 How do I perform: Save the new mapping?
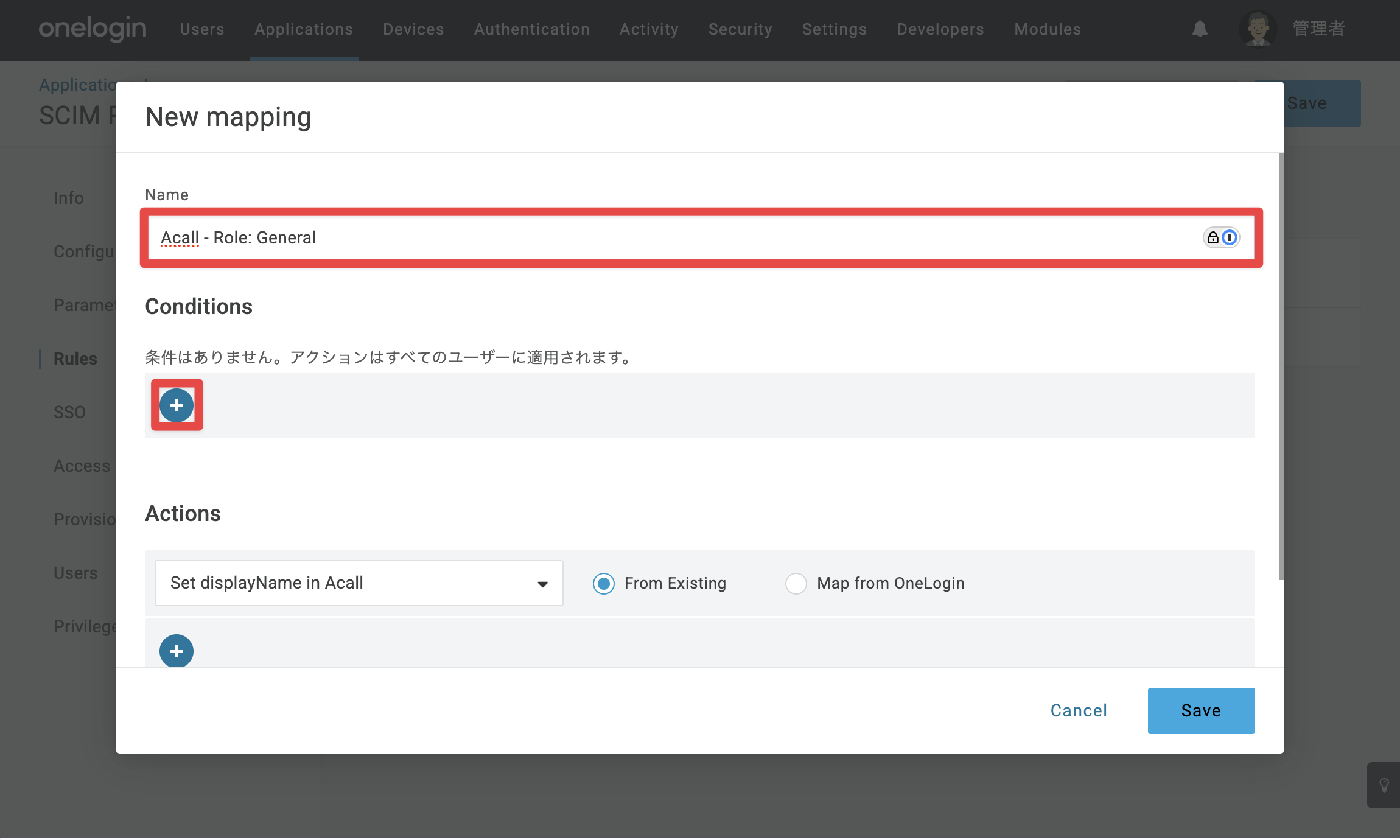click(x=1201, y=710)
